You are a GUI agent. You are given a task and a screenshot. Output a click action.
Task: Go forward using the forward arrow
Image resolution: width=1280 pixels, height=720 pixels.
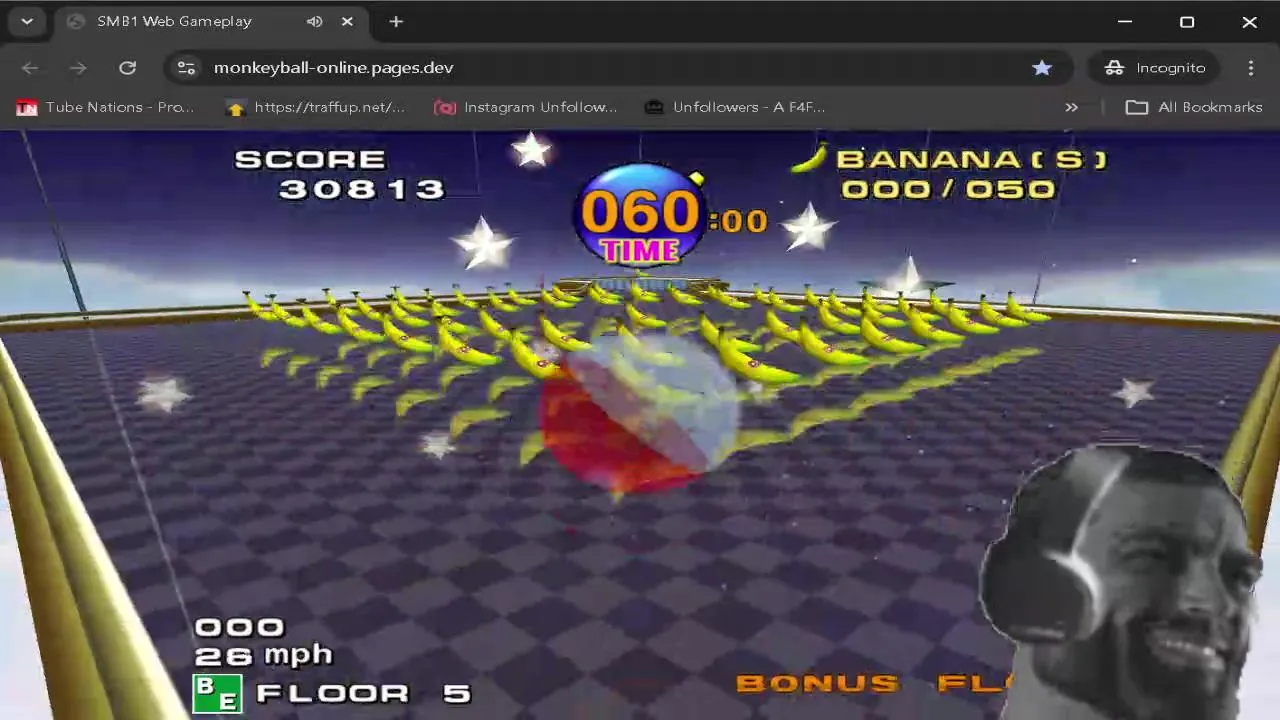[x=78, y=67]
